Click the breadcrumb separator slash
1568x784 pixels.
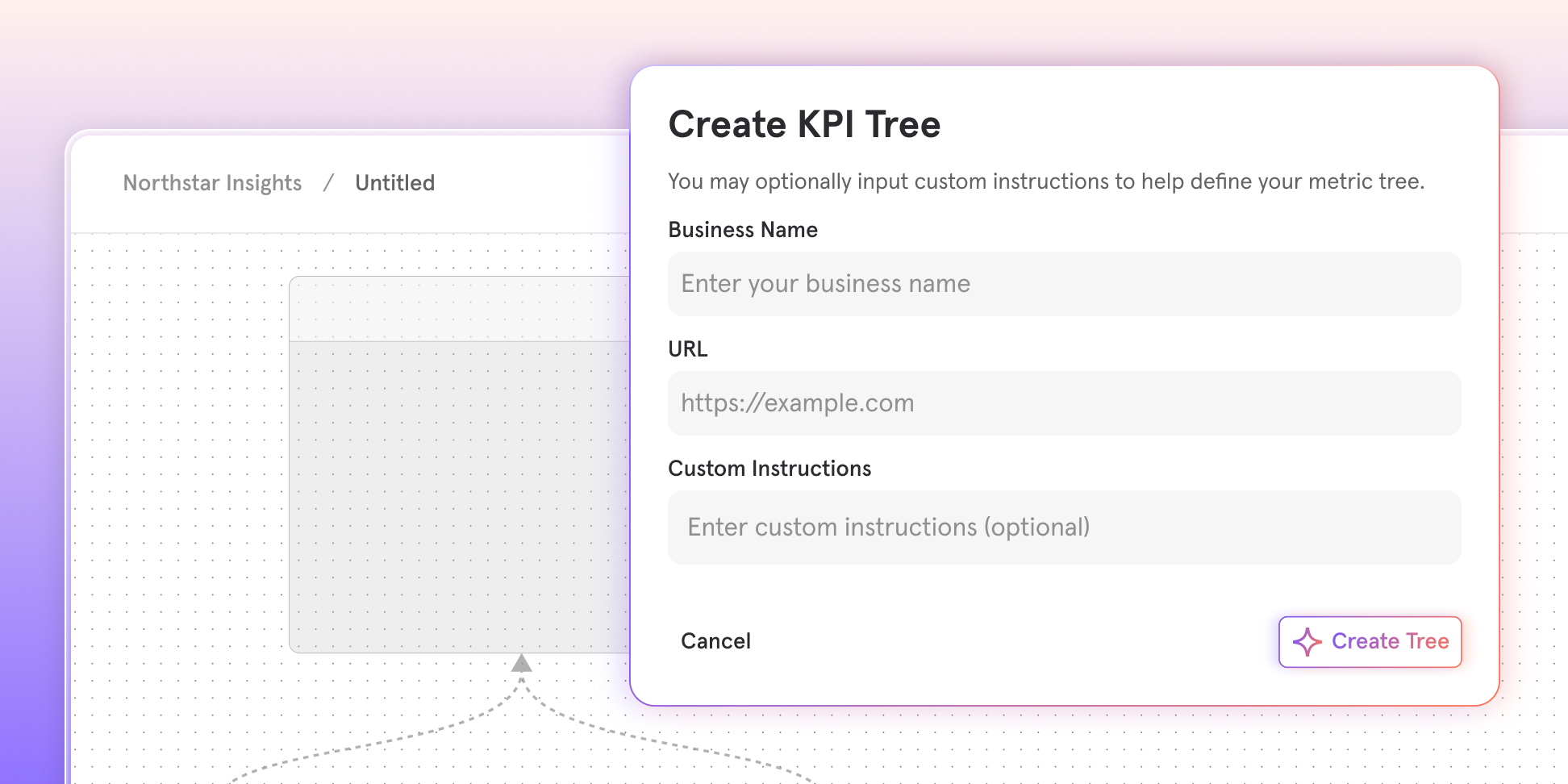pyautogui.click(x=329, y=183)
